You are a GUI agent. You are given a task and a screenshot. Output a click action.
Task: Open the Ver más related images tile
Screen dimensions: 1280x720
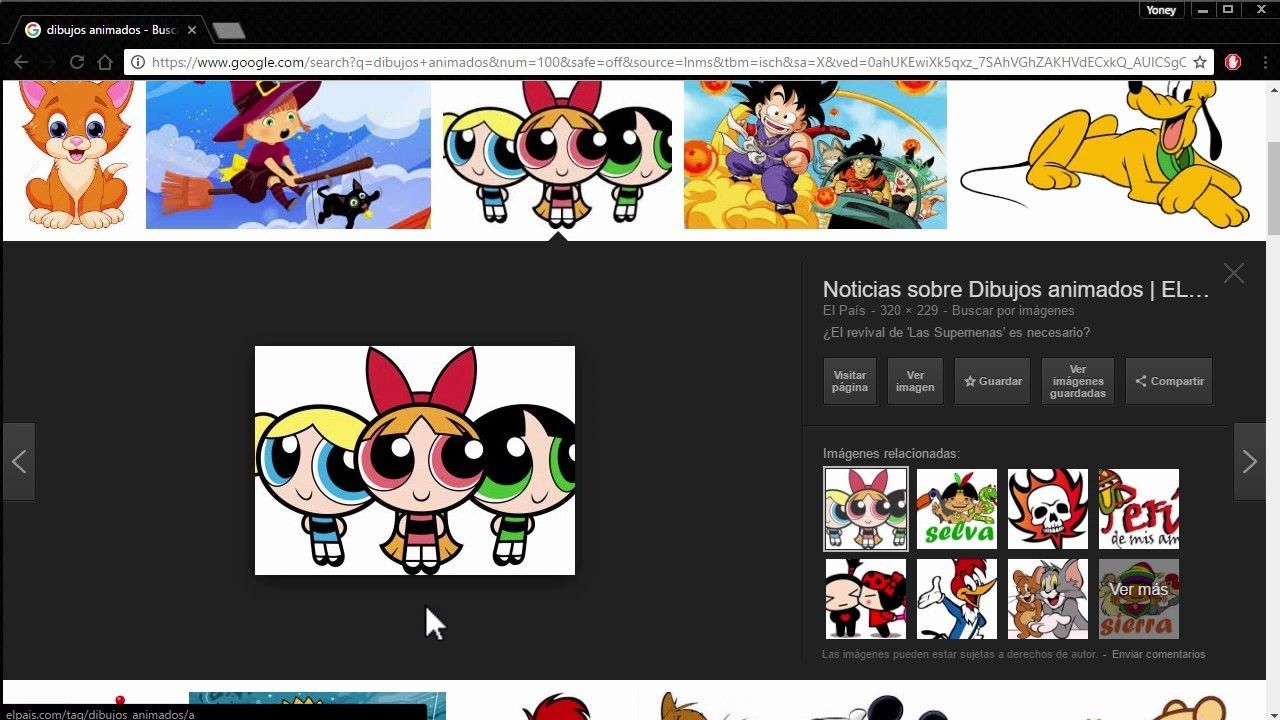tap(1139, 599)
